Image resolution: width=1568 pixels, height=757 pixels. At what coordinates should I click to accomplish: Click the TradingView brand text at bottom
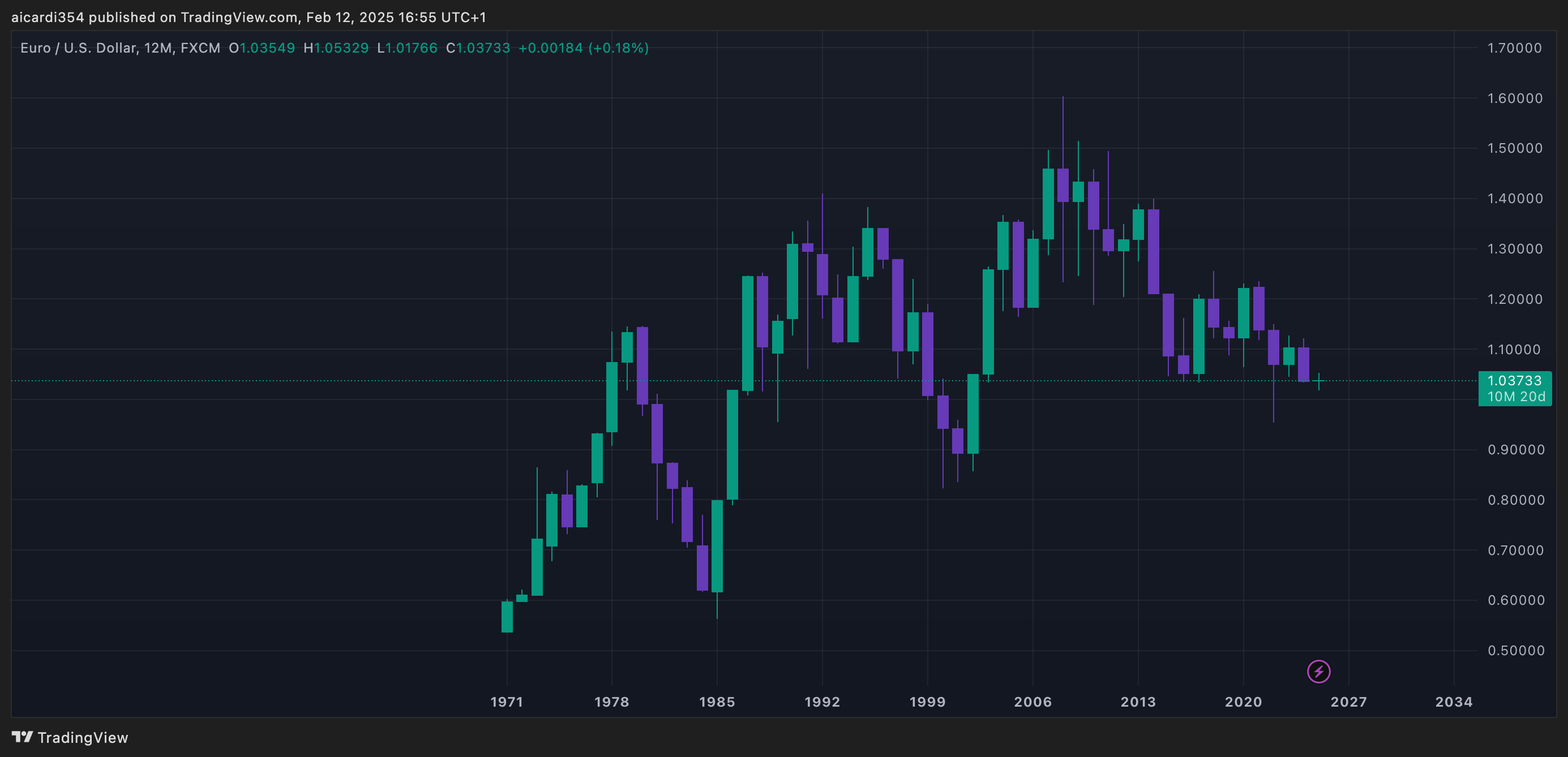click(x=83, y=738)
